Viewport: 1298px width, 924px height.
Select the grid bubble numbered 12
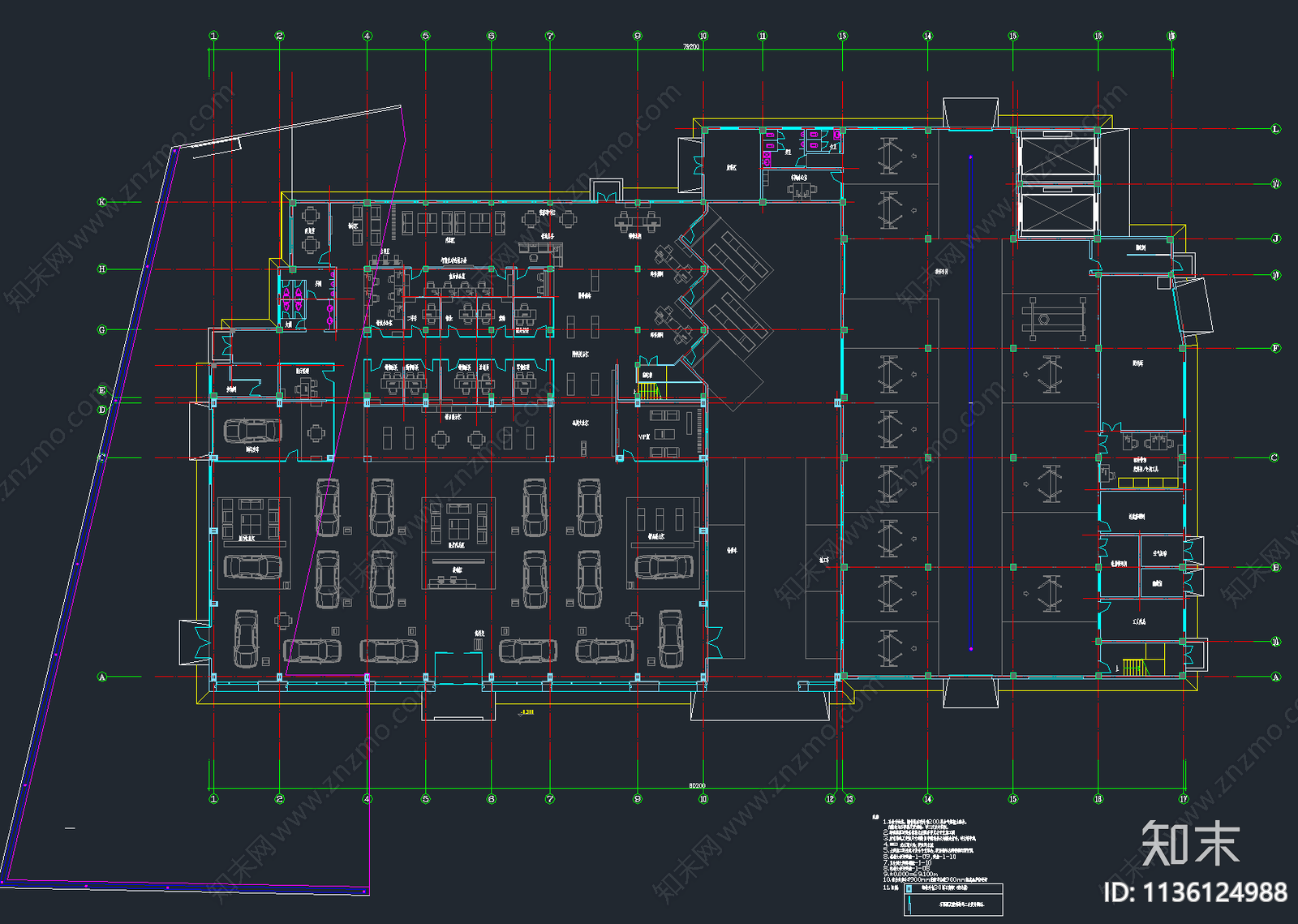click(830, 799)
